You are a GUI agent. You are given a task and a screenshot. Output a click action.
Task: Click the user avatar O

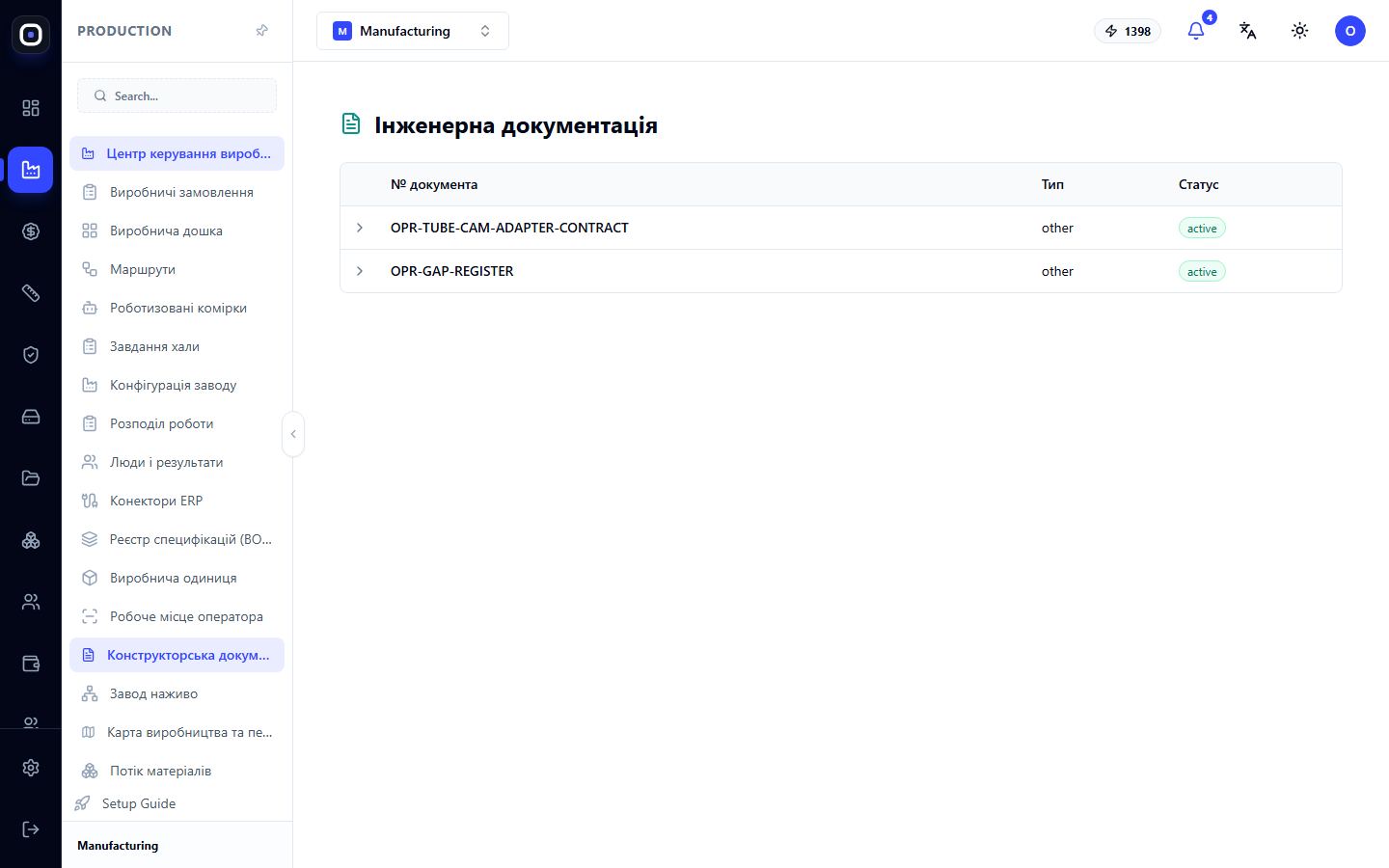[x=1350, y=31]
